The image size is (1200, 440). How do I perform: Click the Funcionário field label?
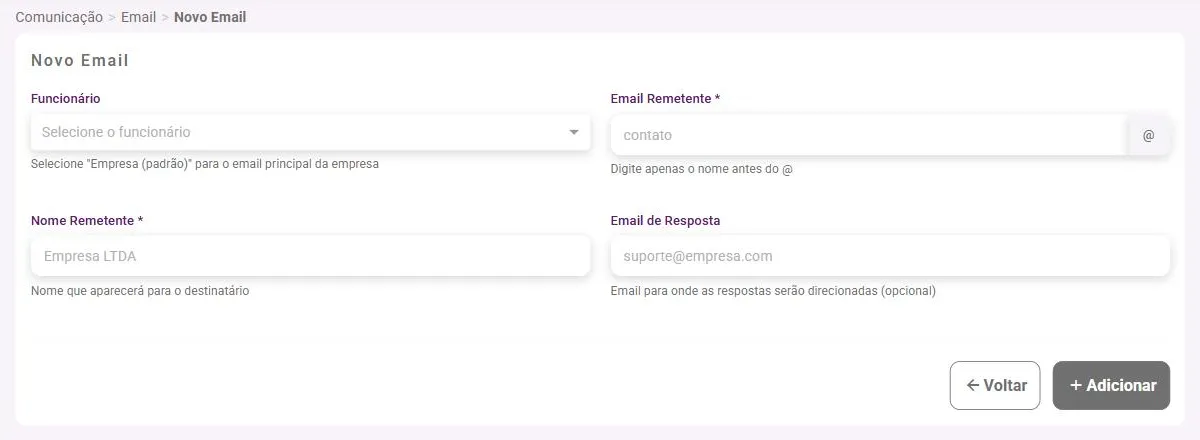(66, 98)
